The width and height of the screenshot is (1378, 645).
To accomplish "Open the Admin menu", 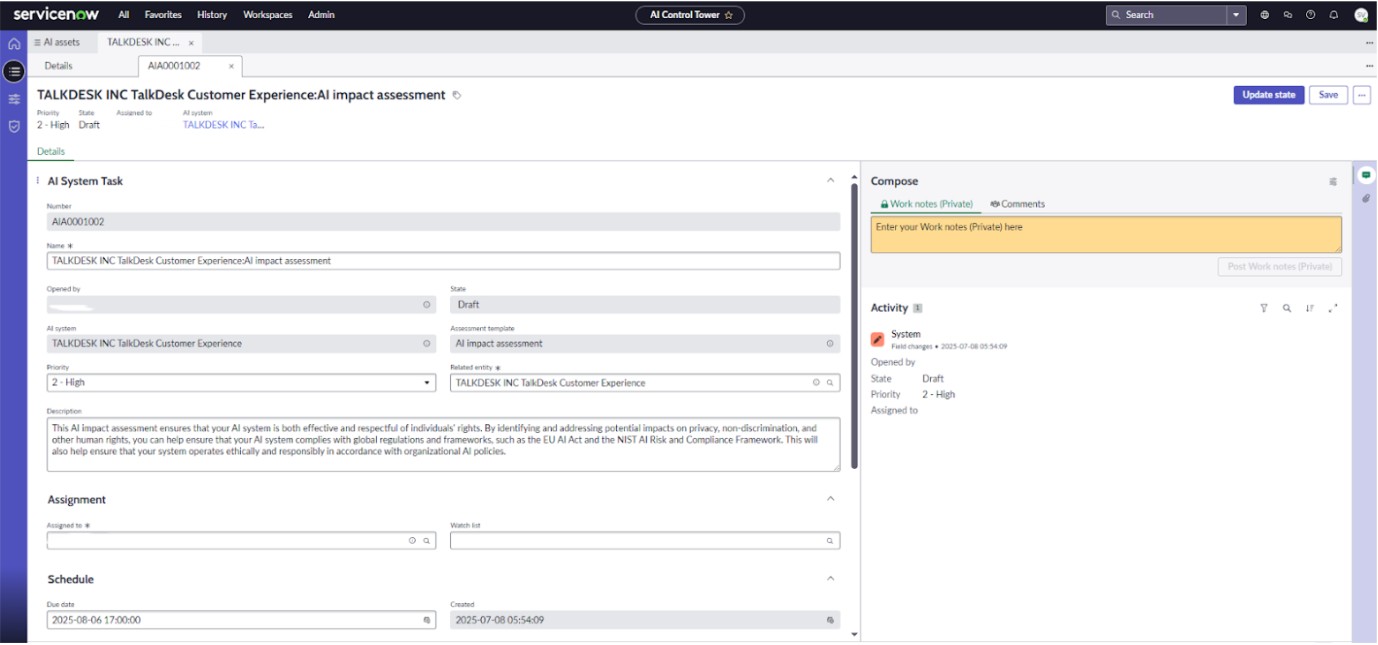I will tap(321, 15).
